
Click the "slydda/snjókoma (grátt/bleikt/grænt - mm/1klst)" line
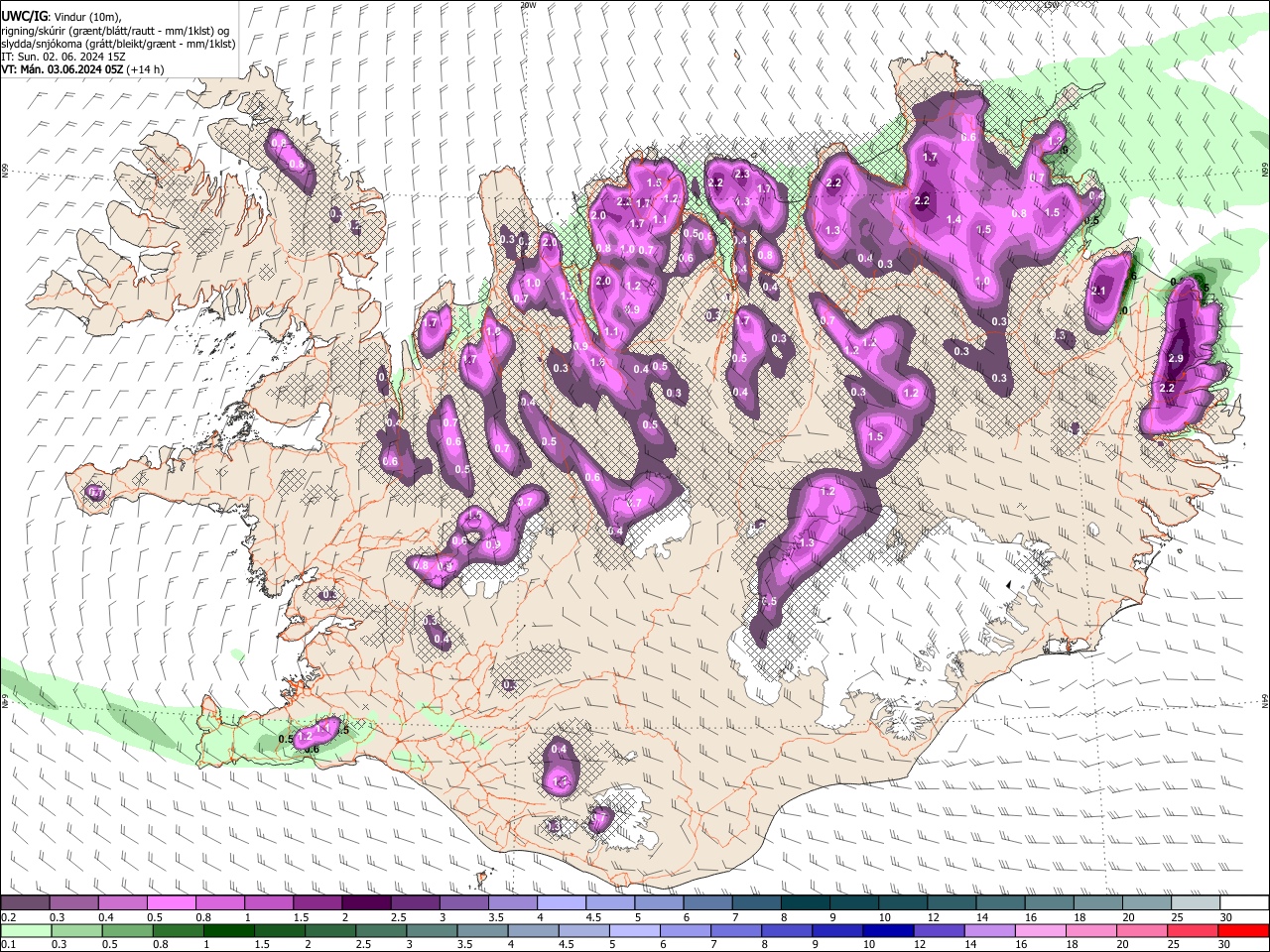(x=118, y=44)
